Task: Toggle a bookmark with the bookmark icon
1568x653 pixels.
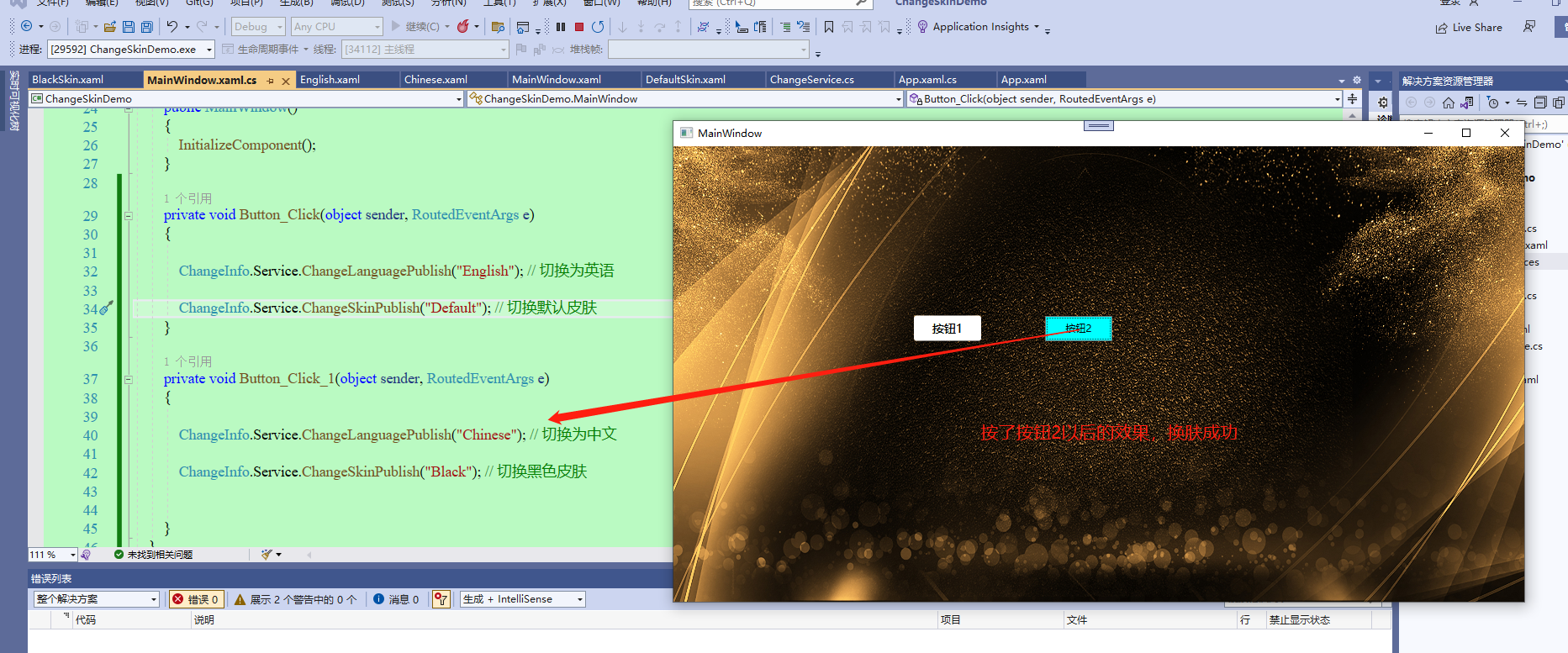Action: point(829,27)
